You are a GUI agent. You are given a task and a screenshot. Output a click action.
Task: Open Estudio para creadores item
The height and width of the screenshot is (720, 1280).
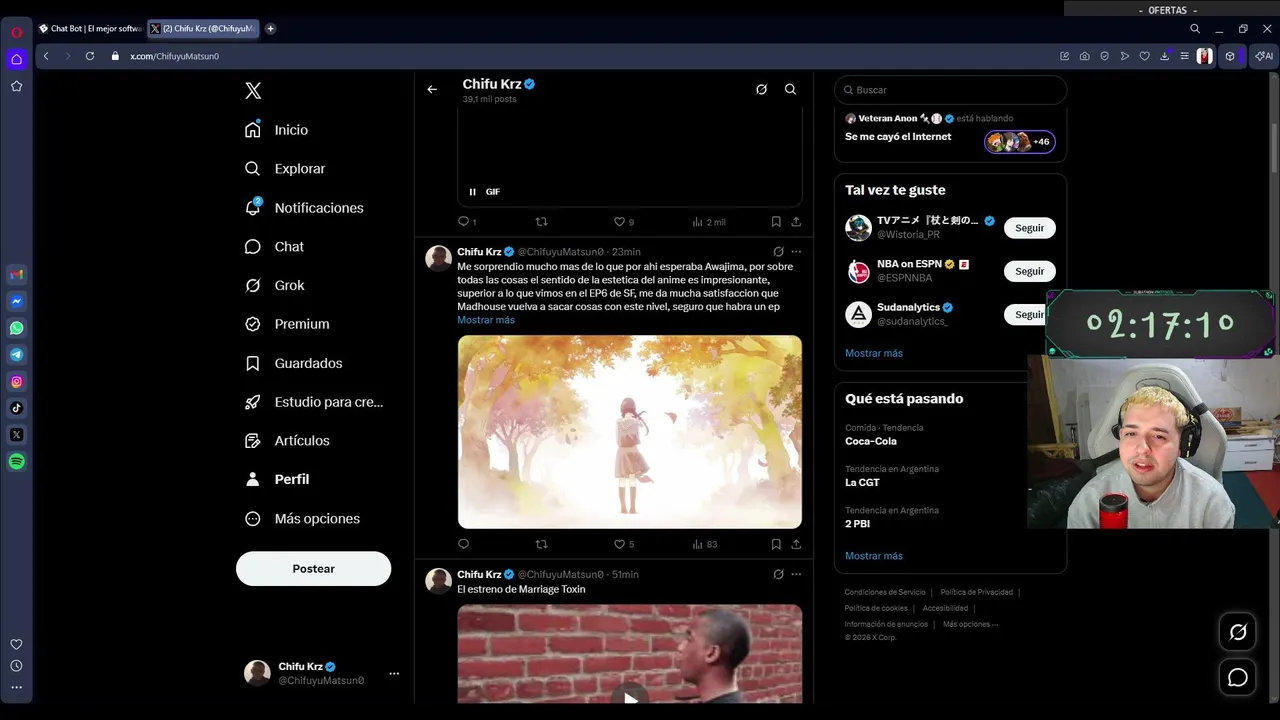314,402
